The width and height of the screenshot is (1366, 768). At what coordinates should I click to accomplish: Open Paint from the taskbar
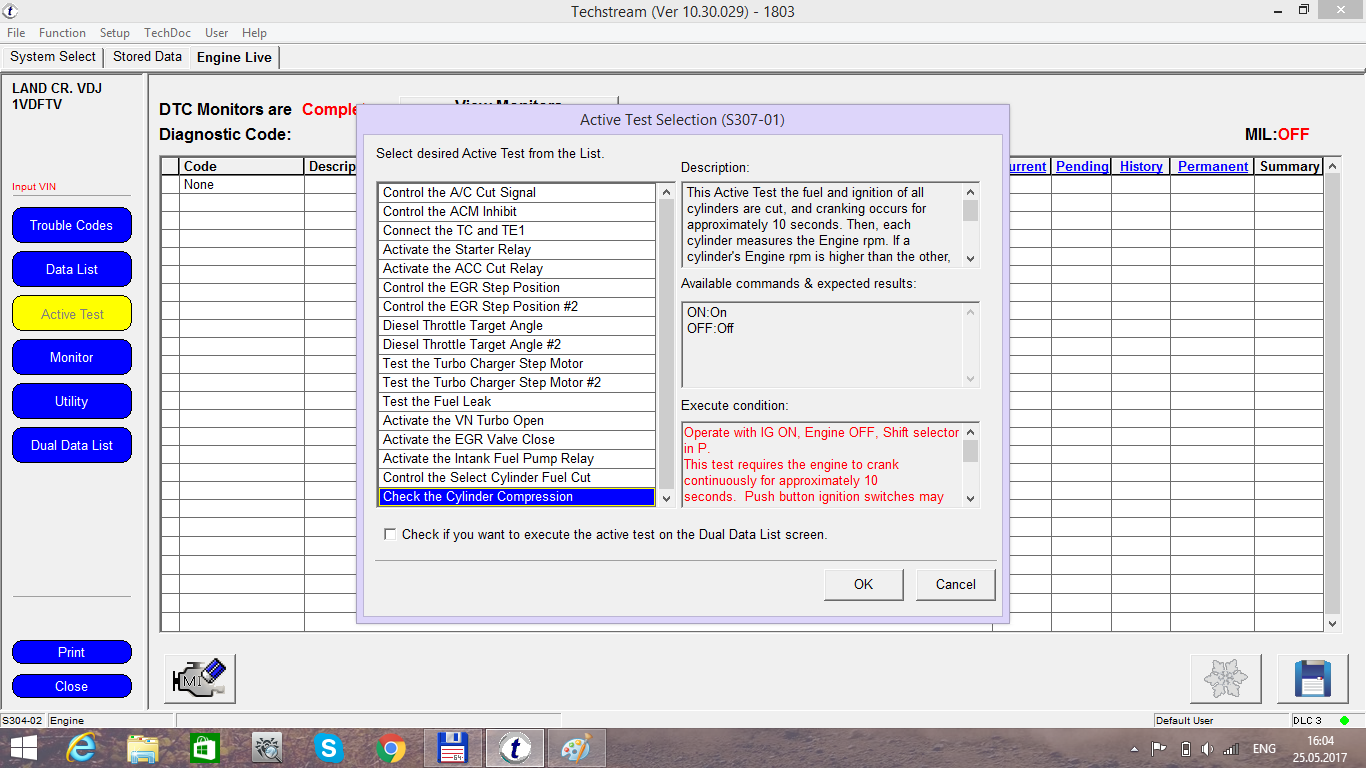coord(576,748)
